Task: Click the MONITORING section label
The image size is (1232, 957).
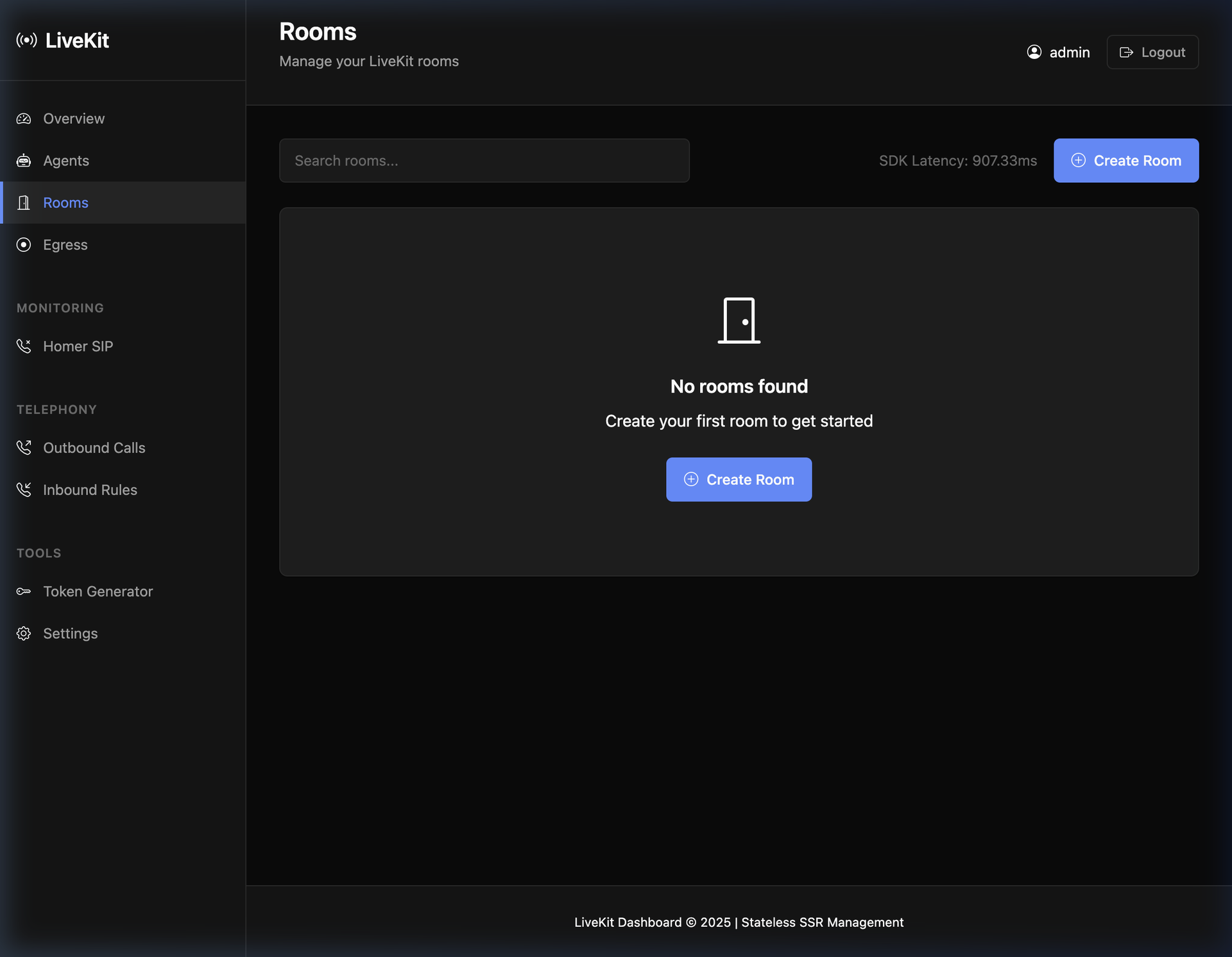Action: [60, 308]
